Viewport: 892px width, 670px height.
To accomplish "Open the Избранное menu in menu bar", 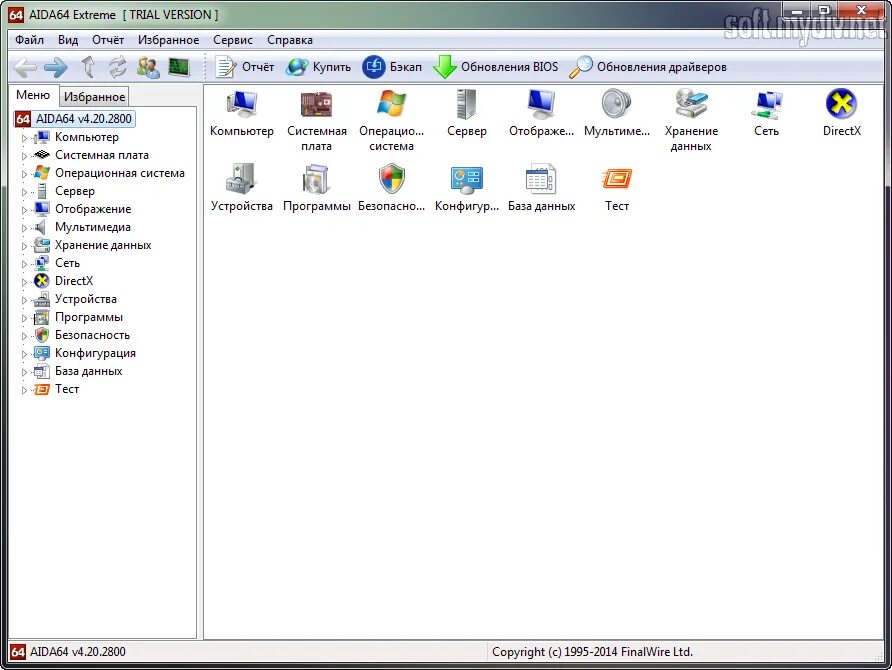I will [x=168, y=40].
